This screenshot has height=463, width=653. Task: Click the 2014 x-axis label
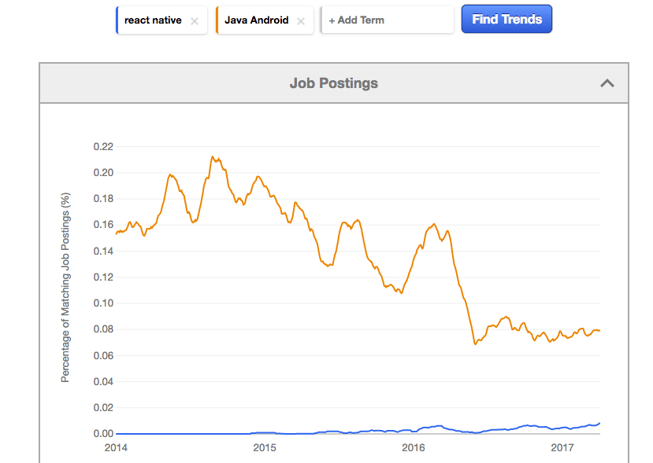(116, 447)
